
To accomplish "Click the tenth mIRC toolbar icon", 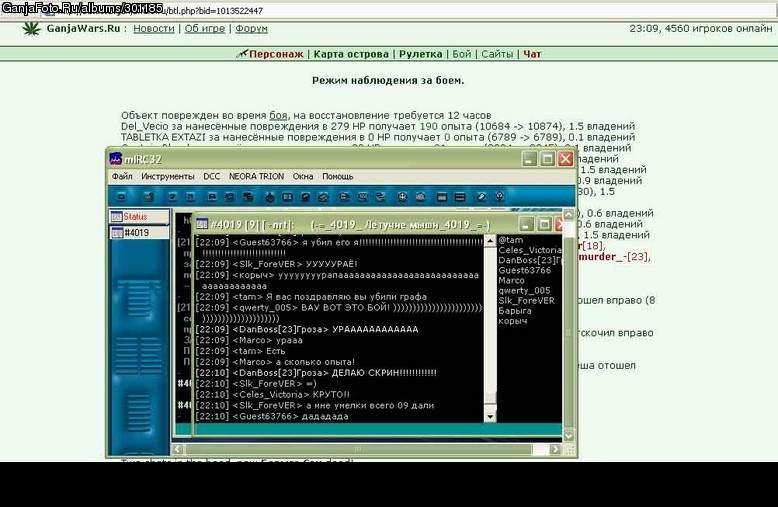I will pyautogui.click(x=305, y=197).
